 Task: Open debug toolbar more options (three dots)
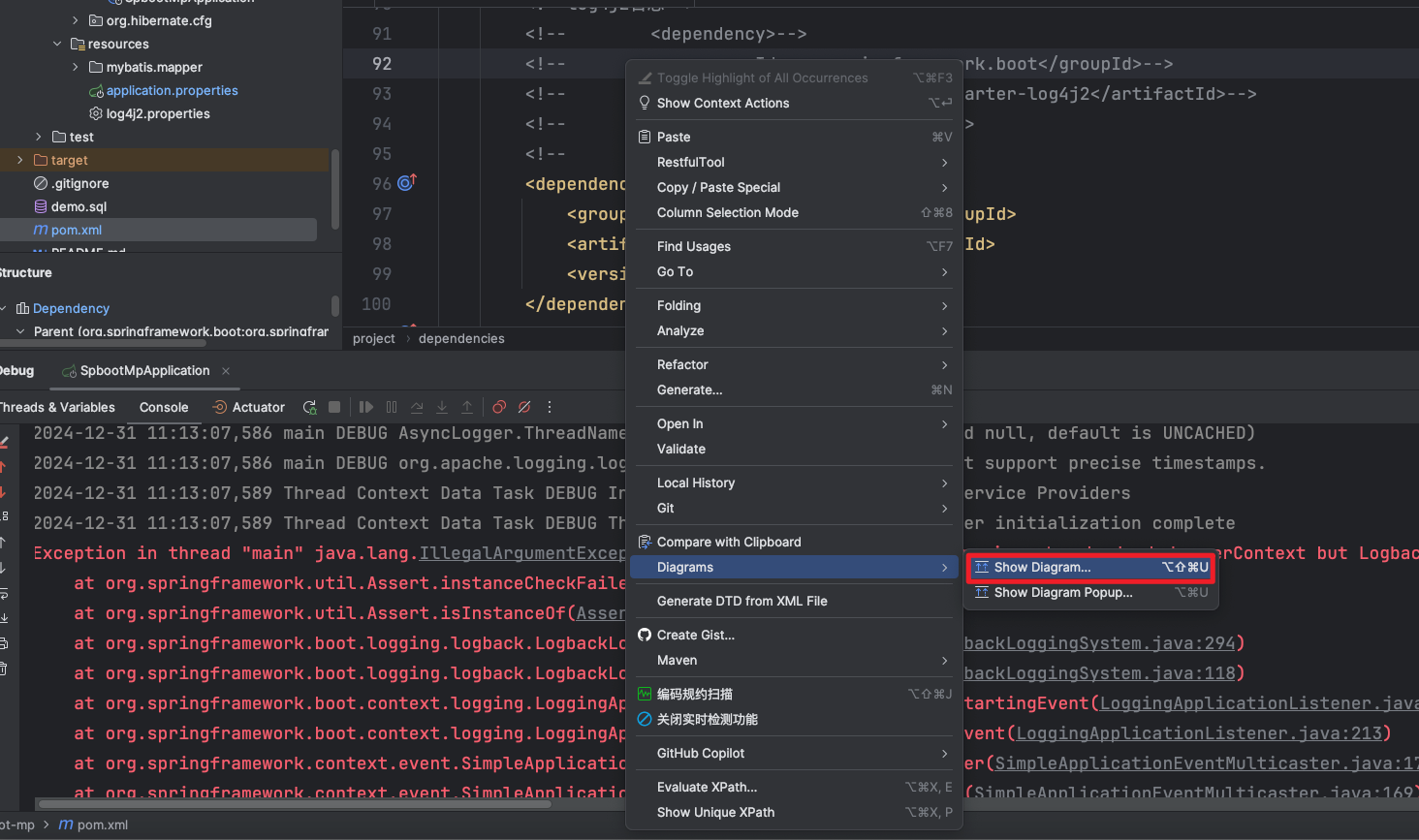550,408
